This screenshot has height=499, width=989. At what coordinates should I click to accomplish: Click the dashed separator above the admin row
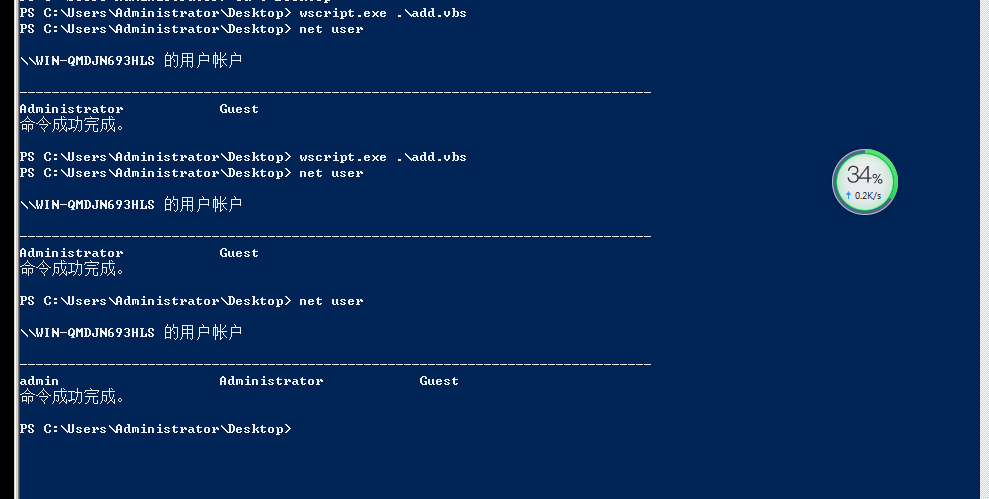[x=335, y=364]
